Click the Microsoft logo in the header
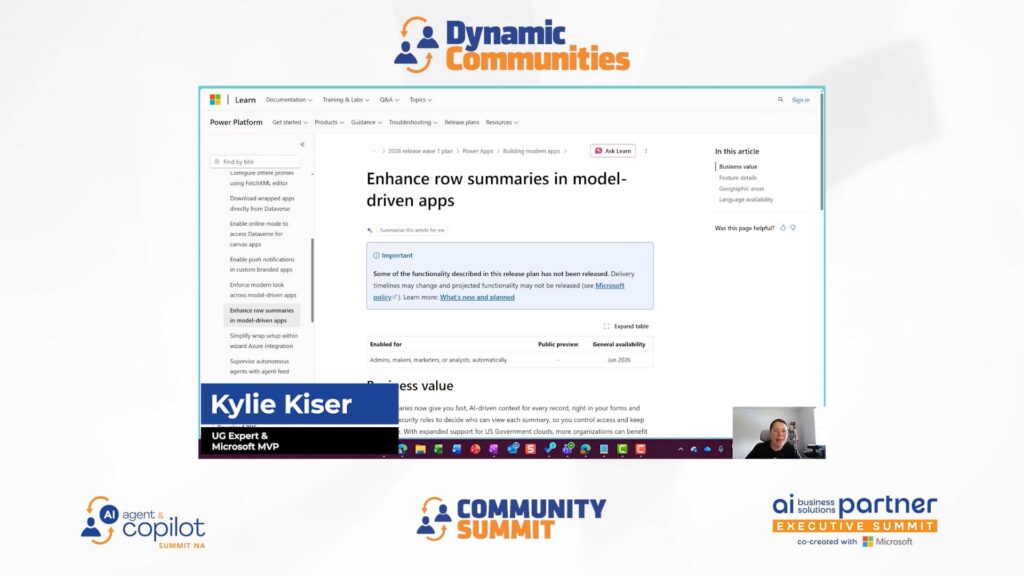 pyautogui.click(x=215, y=99)
